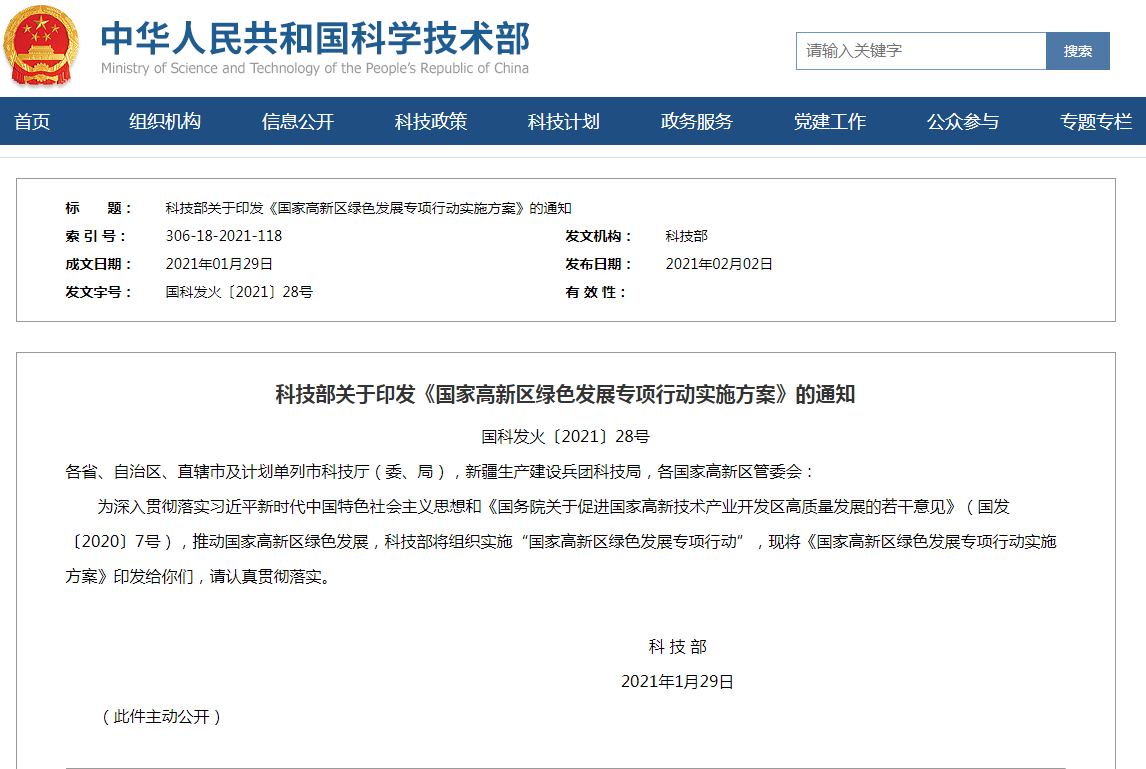Focus the 请输入关键字 search field
Screen dimensions: 1146x769
pyautogui.click(x=920, y=51)
